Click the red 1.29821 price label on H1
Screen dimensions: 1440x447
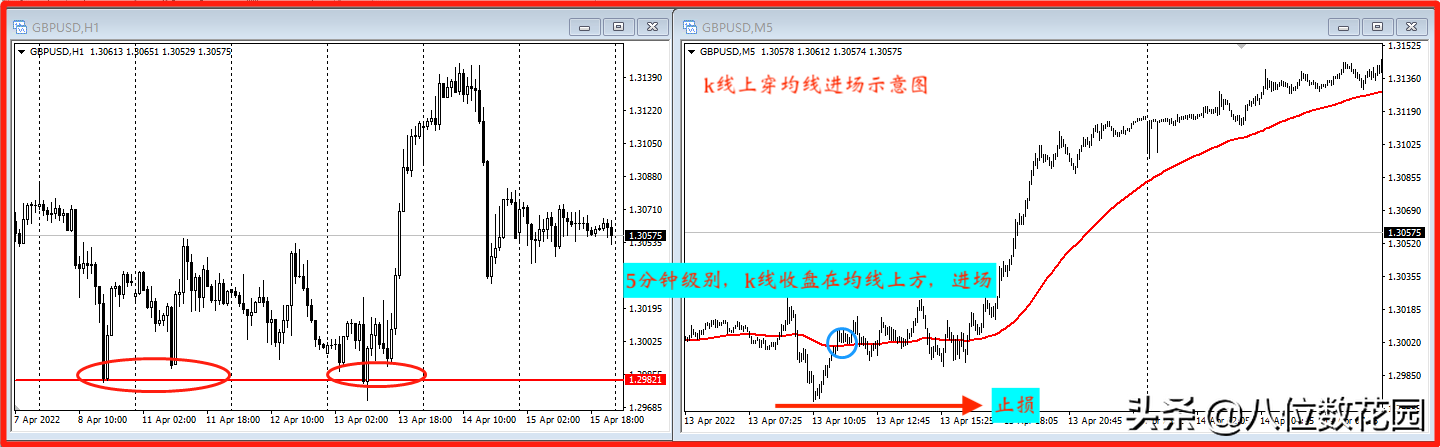643,380
